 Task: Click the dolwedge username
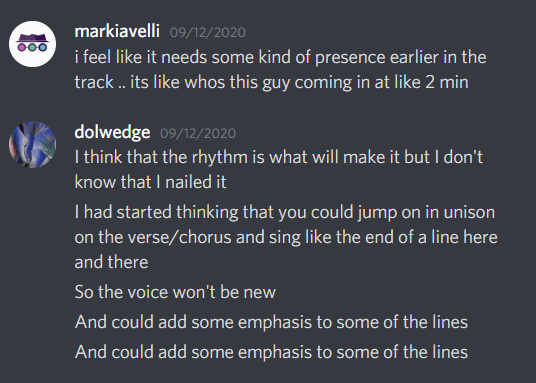pos(112,132)
